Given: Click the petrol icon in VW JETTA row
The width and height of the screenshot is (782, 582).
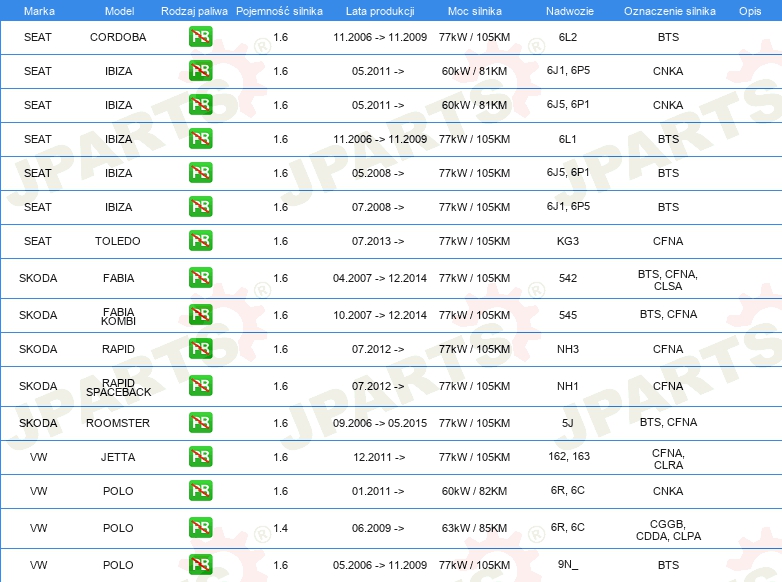Looking at the screenshot, I should click(200, 457).
